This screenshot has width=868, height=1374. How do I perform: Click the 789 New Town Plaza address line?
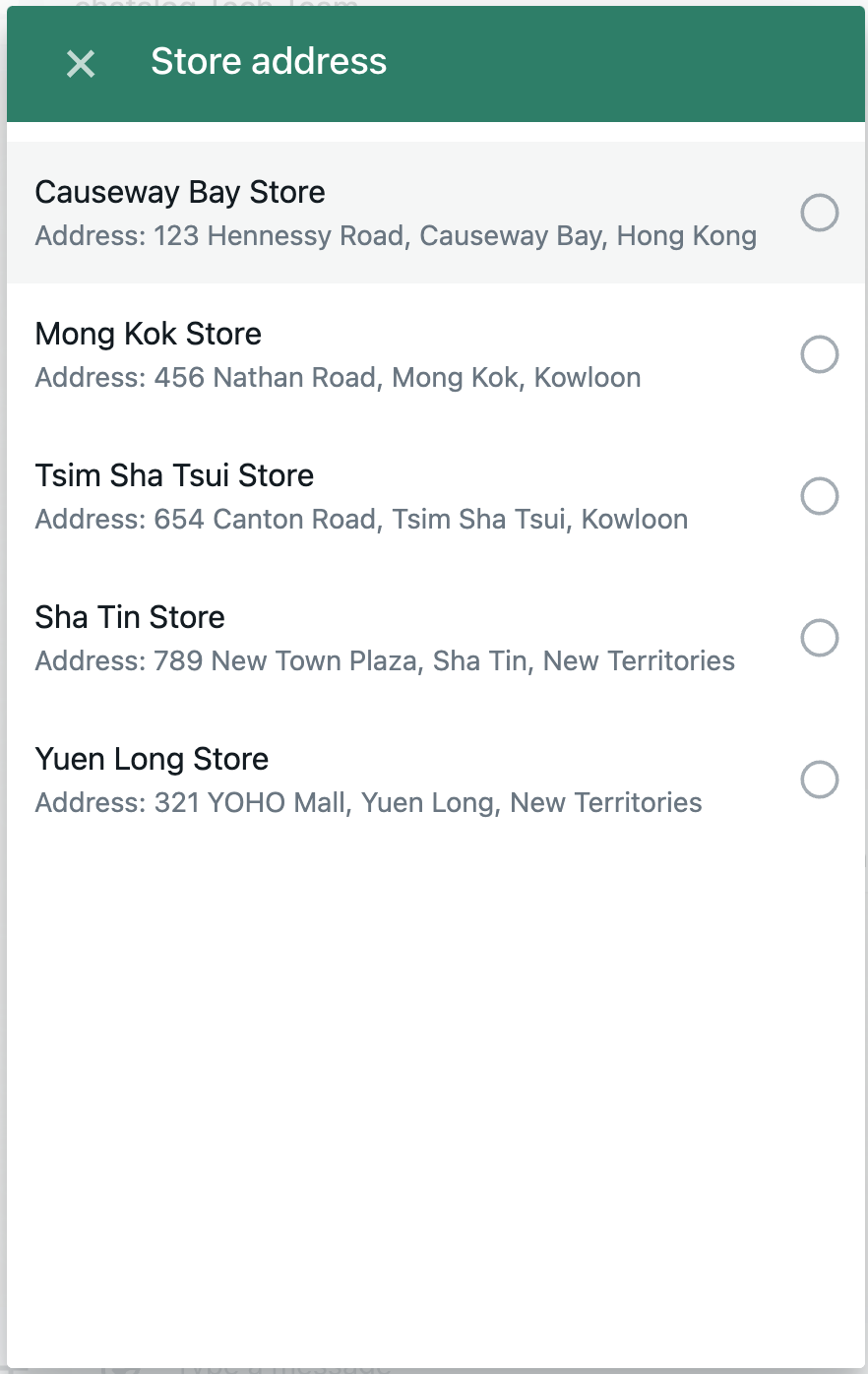[385, 661]
